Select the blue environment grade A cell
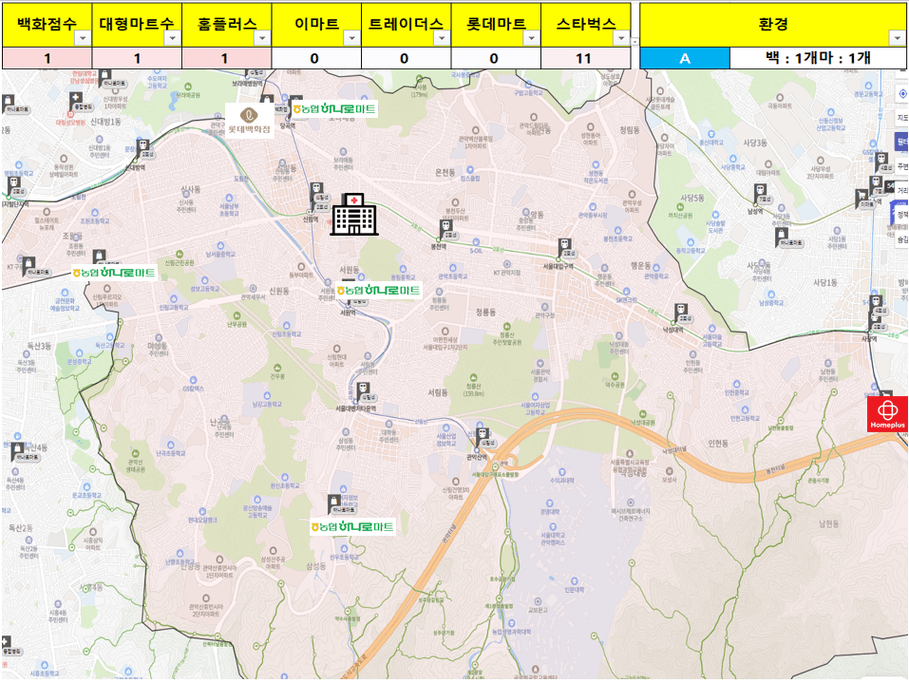Image resolution: width=909 pixels, height=684 pixels. 685,59
